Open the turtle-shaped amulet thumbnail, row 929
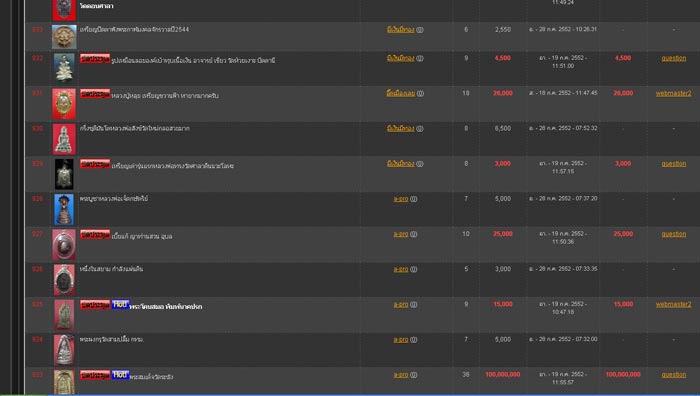Screen dimensions: 700x396 tap(64, 174)
